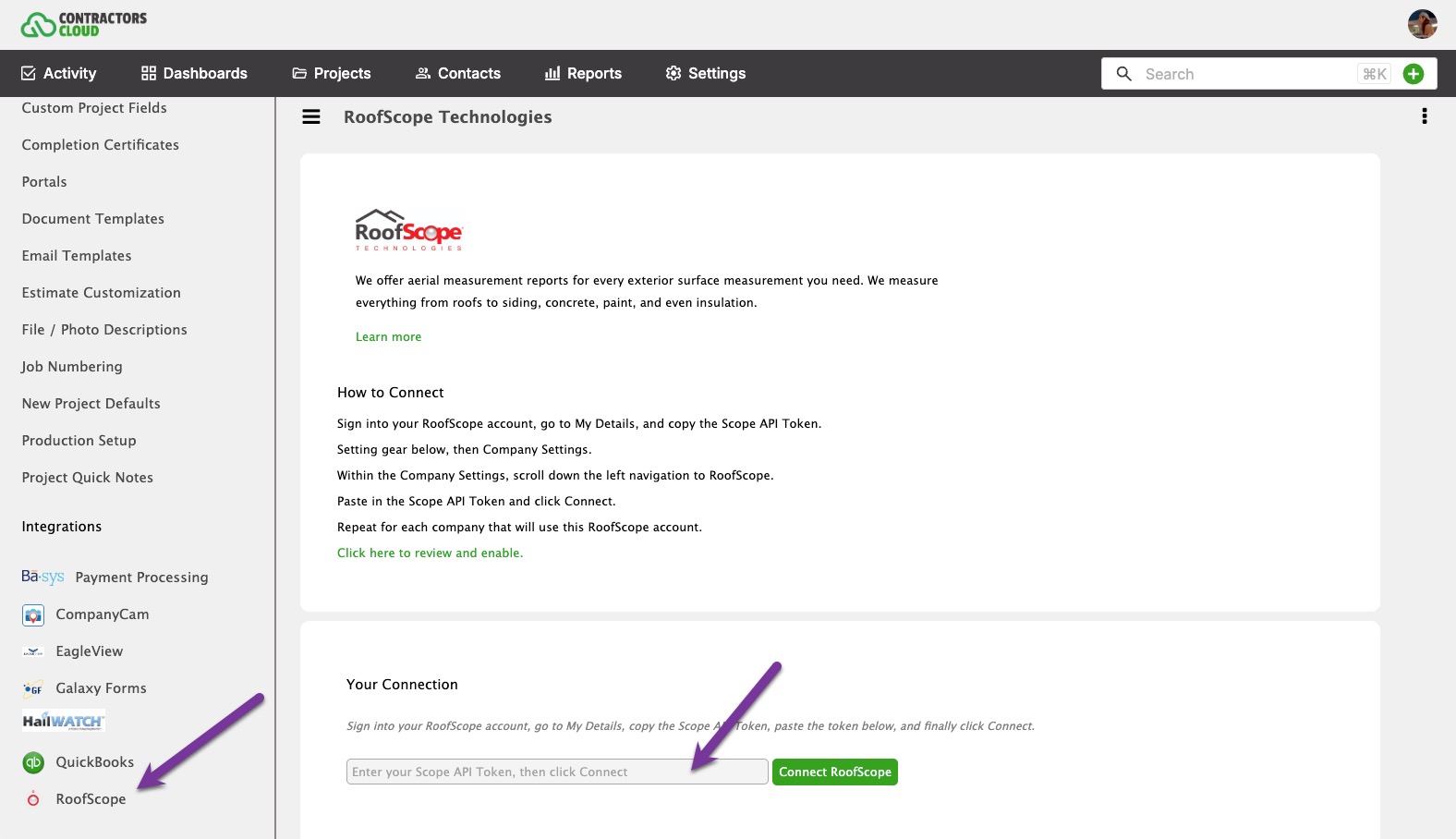1456x839 pixels.
Task: Click the RoofScope Technologies page title
Action: (x=447, y=117)
